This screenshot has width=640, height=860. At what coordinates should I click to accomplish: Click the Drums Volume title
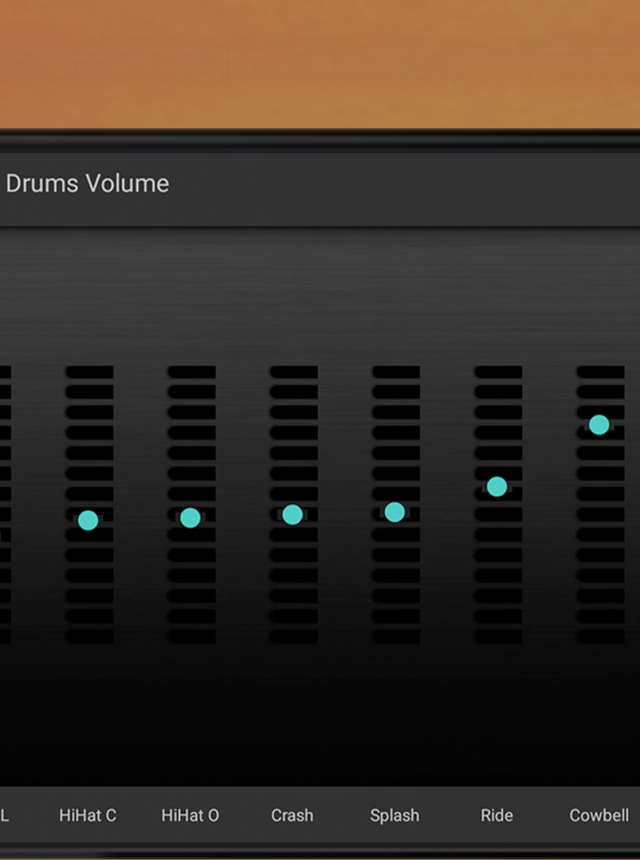point(88,184)
